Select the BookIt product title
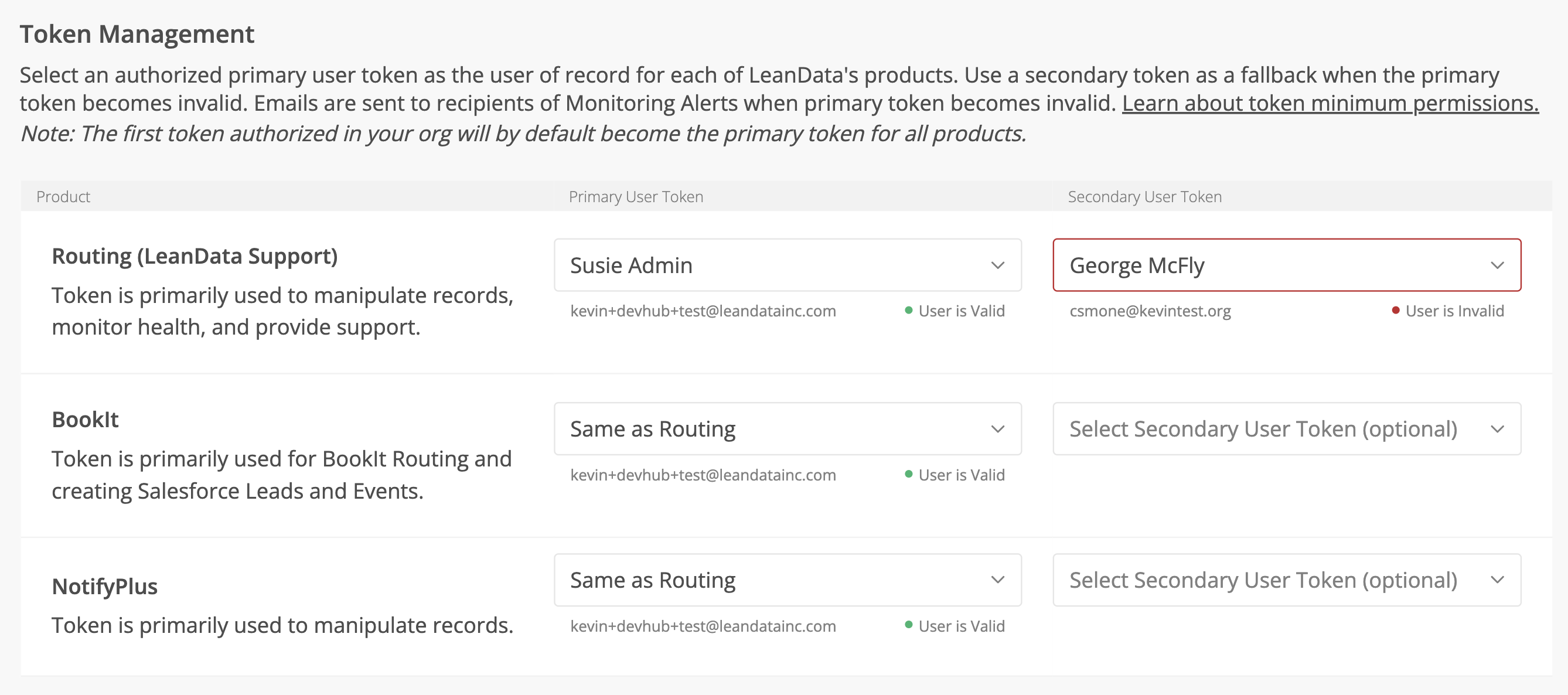 [85, 420]
